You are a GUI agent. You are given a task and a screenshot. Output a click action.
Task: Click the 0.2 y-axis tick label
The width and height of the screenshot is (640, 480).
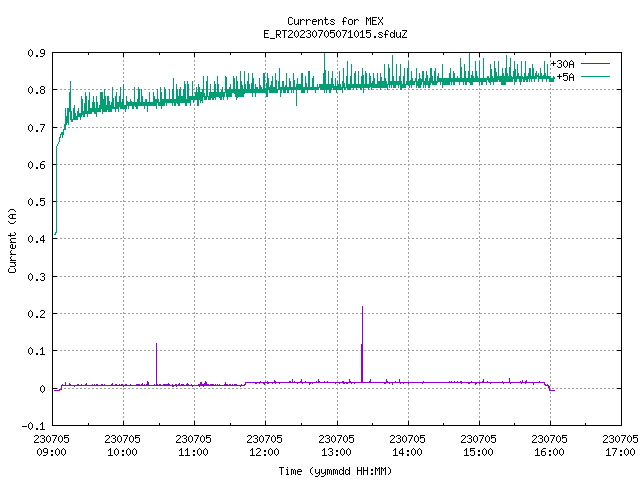tap(36, 314)
